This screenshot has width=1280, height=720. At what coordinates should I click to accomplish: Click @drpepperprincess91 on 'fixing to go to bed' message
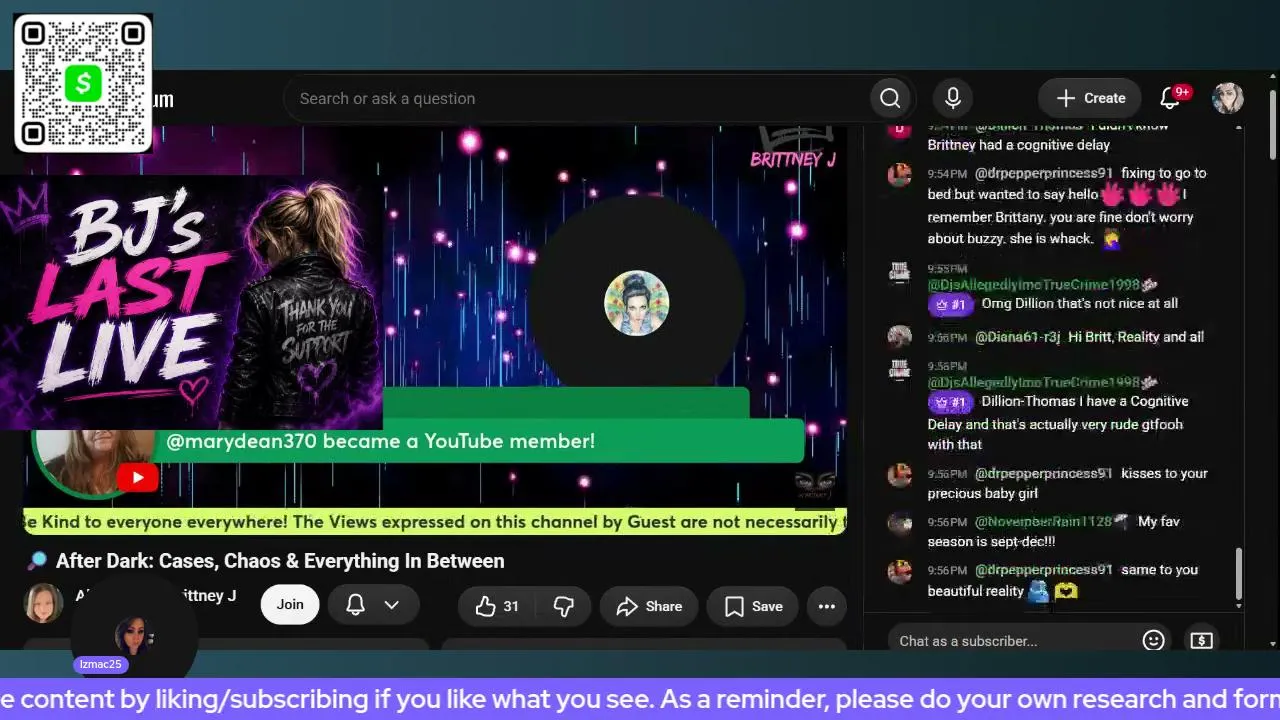pyautogui.click(x=1044, y=173)
